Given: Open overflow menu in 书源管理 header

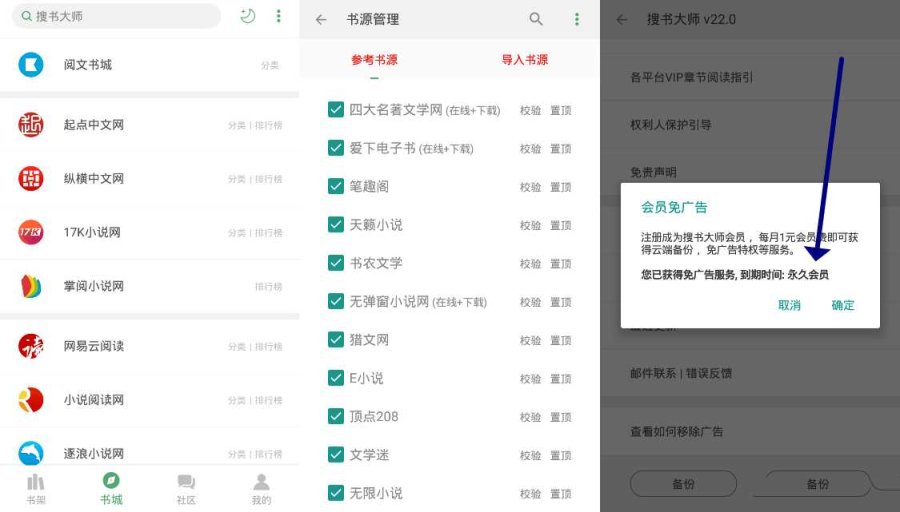Looking at the screenshot, I should pyautogui.click(x=576, y=19).
